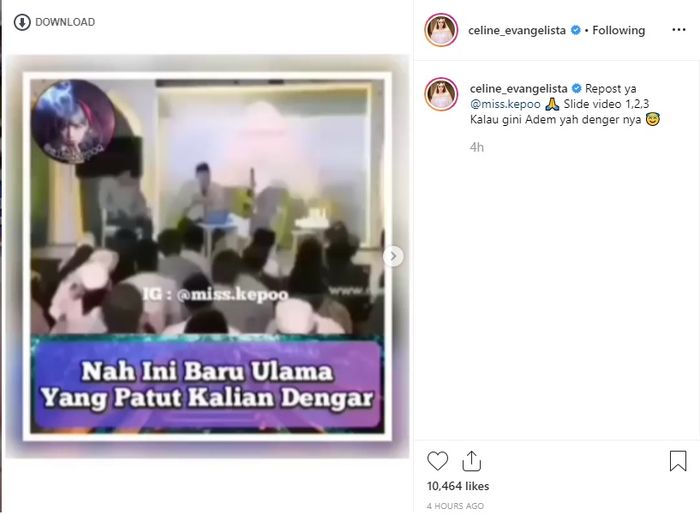Screen dimensions: 700x515
Task: Open the @miss.kepoo mention link
Action: (505, 104)
